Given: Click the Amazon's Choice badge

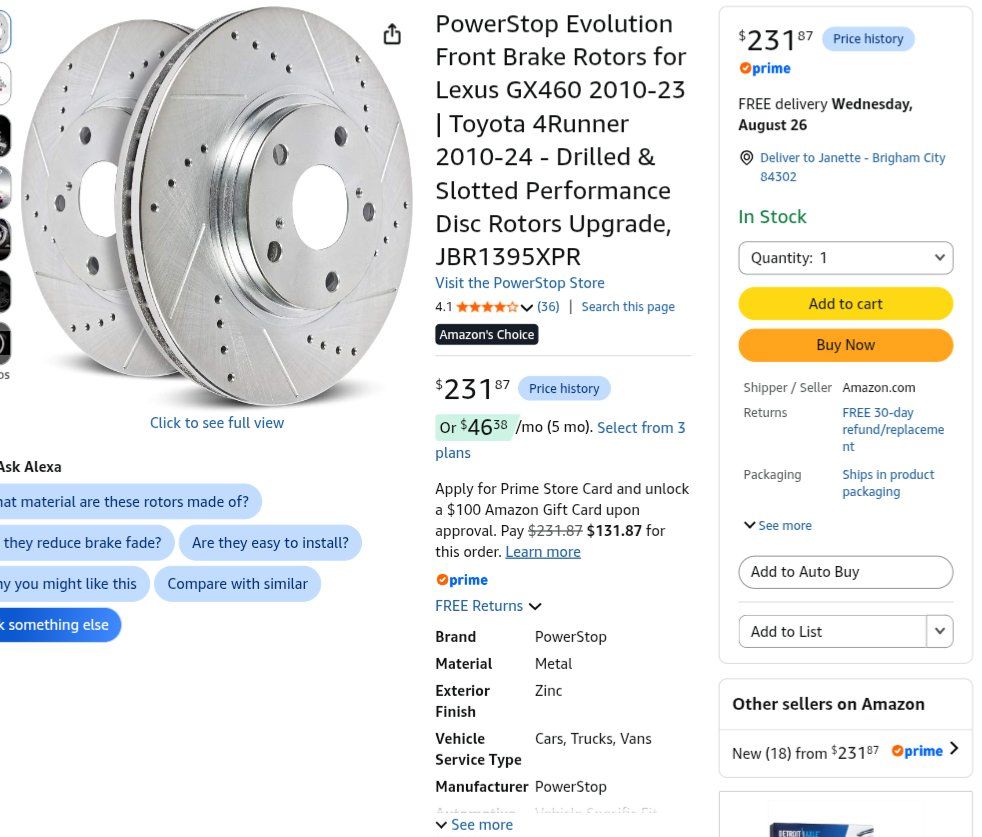Looking at the screenshot, I should click(x=487, y=335).
